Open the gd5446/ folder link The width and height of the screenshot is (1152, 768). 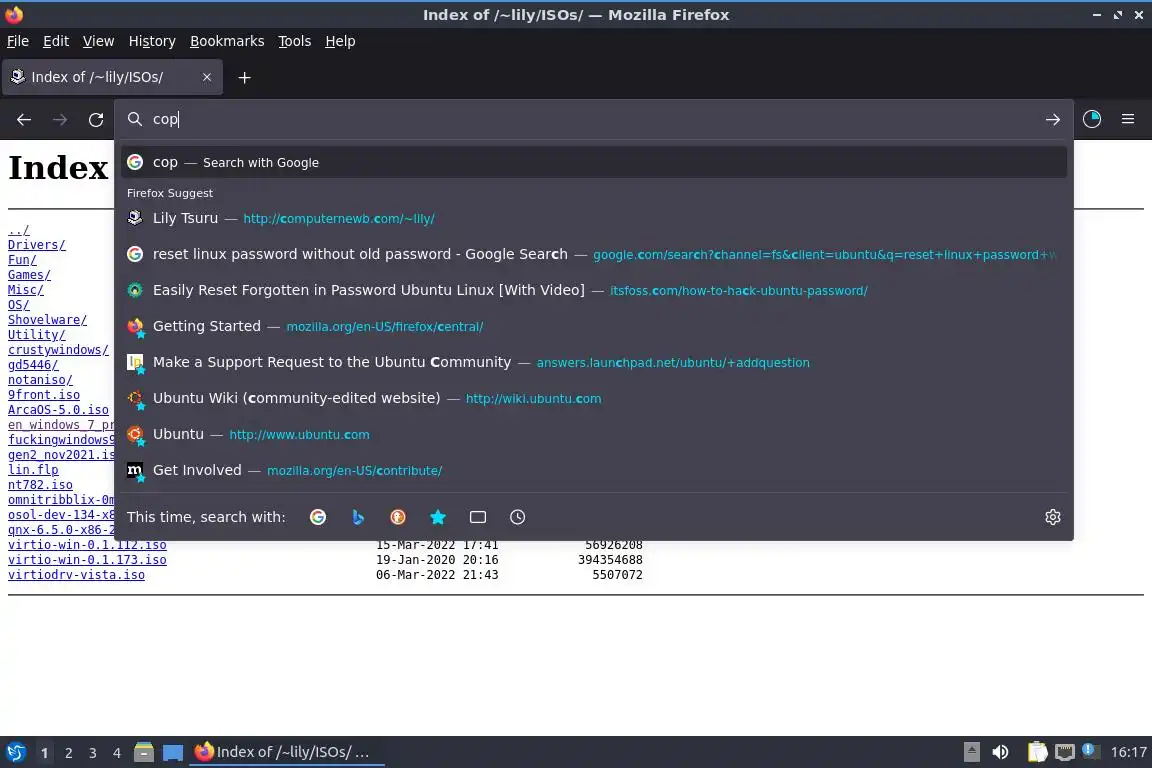click(33, 365)
